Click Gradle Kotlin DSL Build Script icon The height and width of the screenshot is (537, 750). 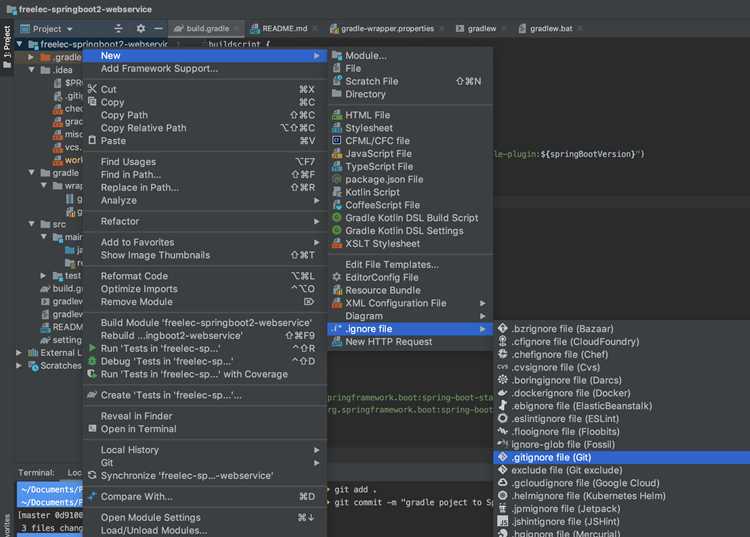pyautogui.click(x=337, y=218)
